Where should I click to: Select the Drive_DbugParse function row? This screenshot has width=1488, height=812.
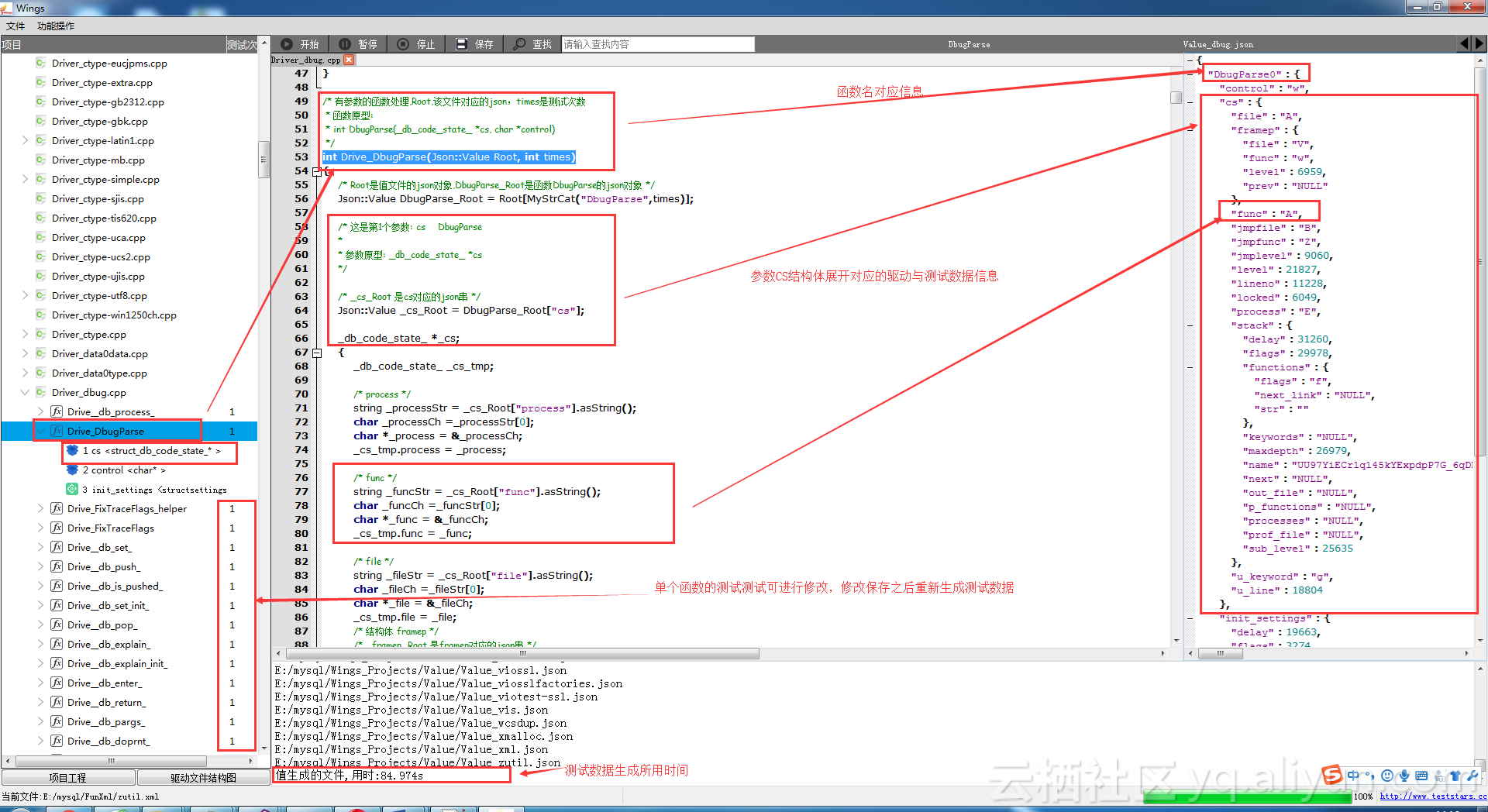129,431
